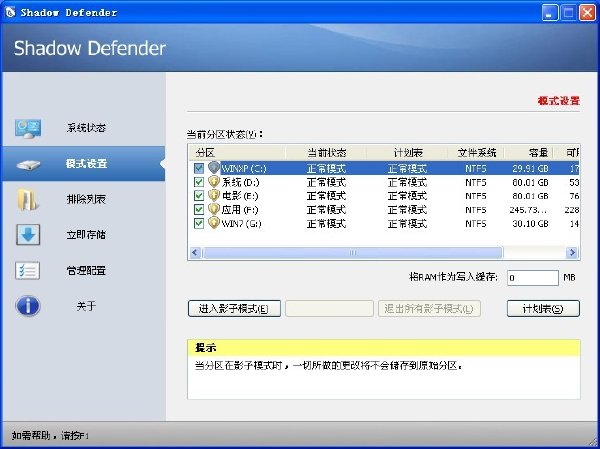Select the 电影 (E:) partition row

[384, 196]
